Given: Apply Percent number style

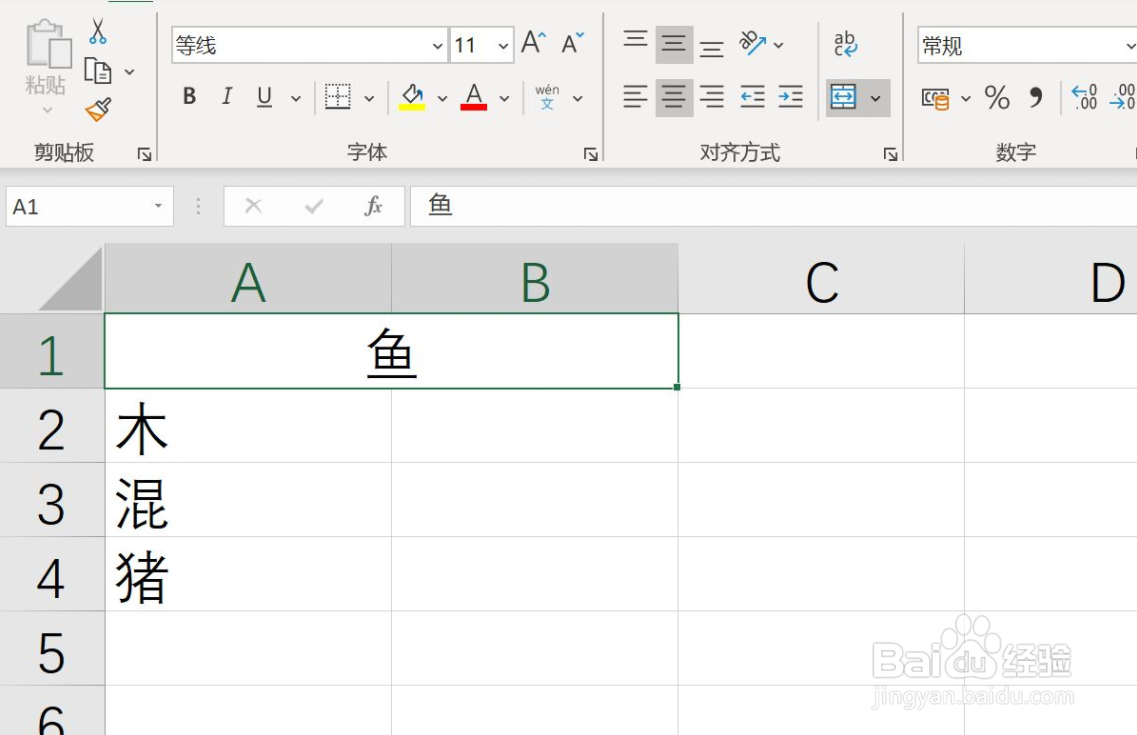Looking at the screenshot, I should pos(996,96).
